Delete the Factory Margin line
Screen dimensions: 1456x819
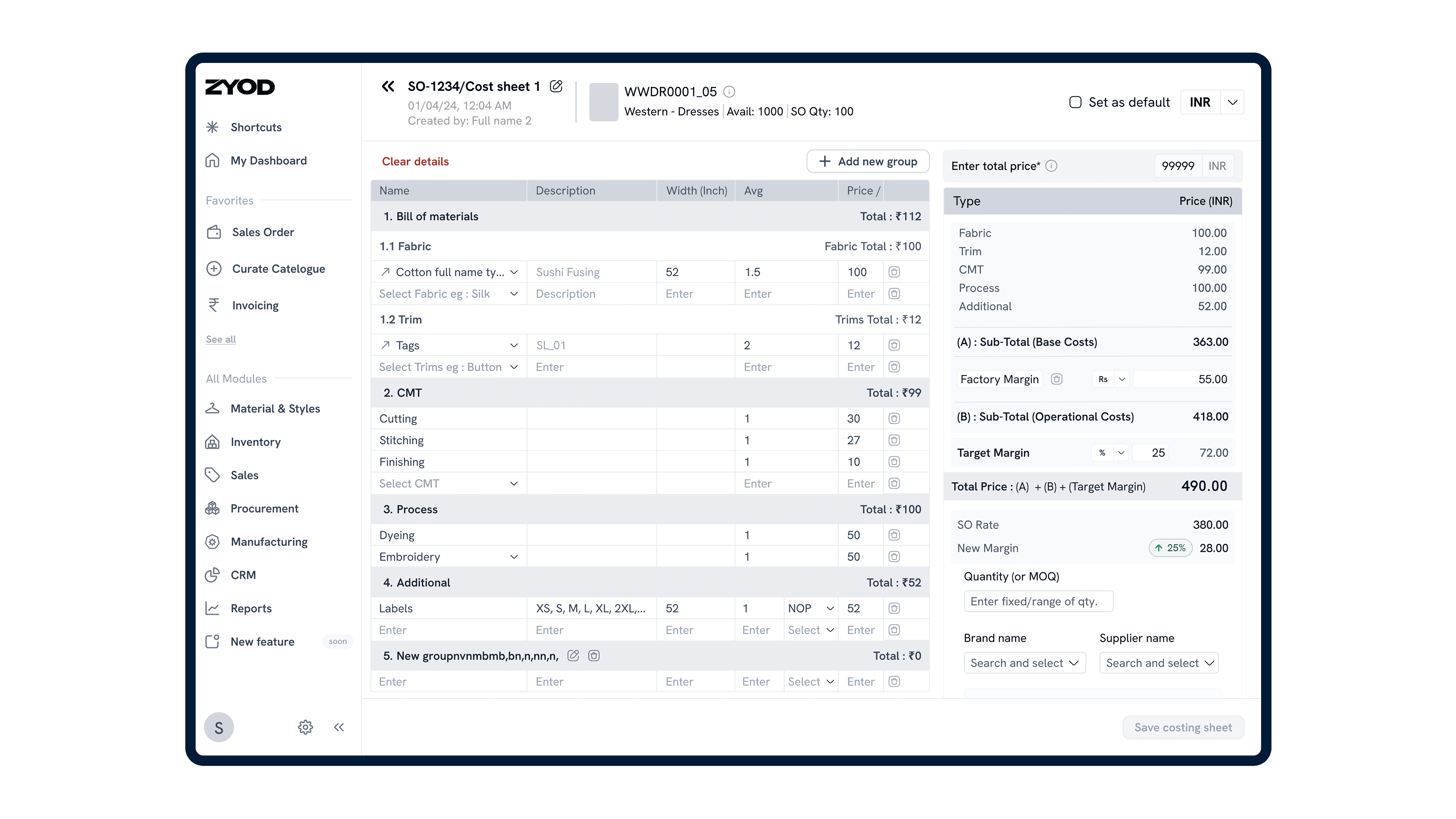coord(1056,379)
